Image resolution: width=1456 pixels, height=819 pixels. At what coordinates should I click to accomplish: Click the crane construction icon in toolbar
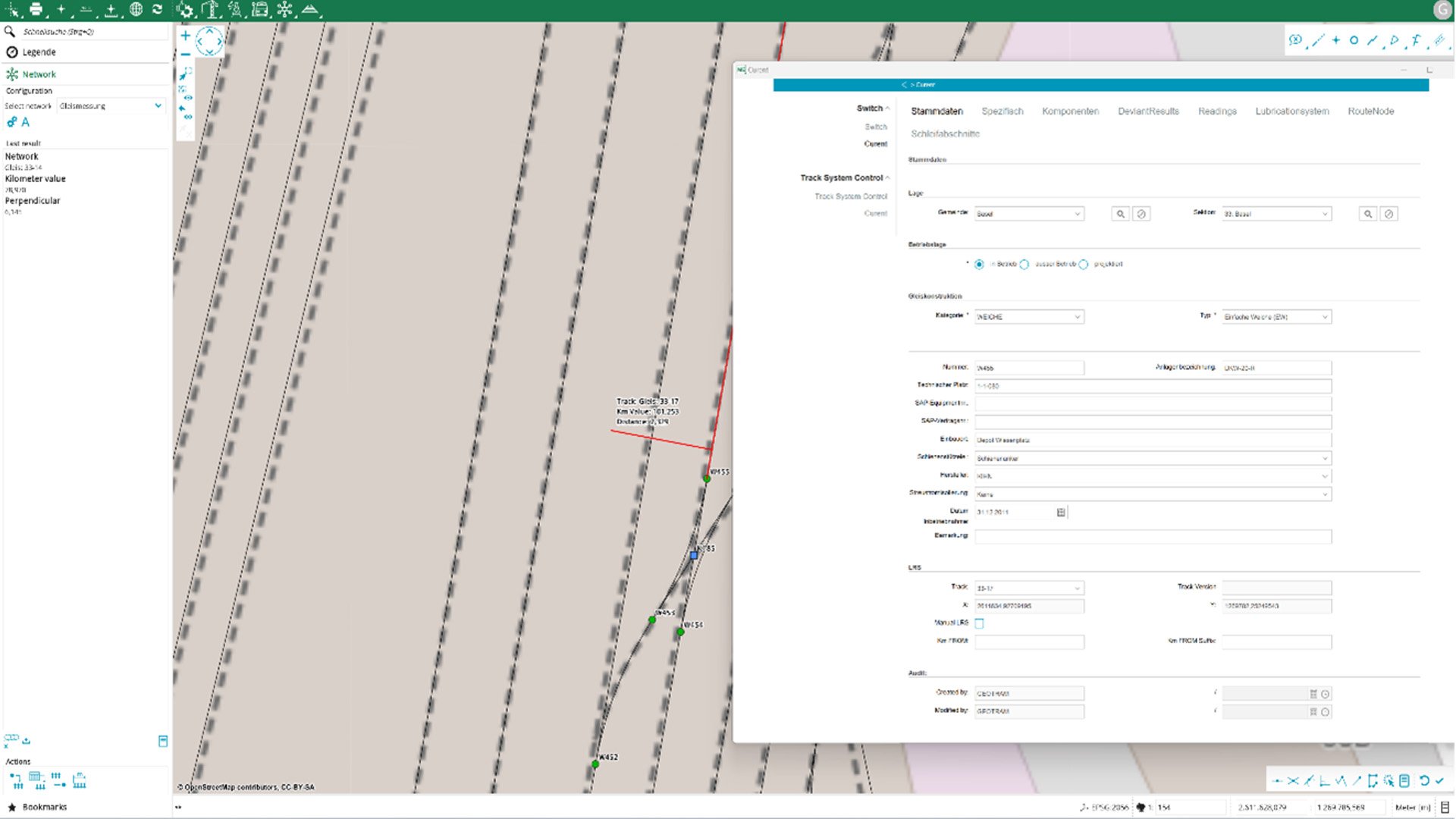(x=210, y=9)
